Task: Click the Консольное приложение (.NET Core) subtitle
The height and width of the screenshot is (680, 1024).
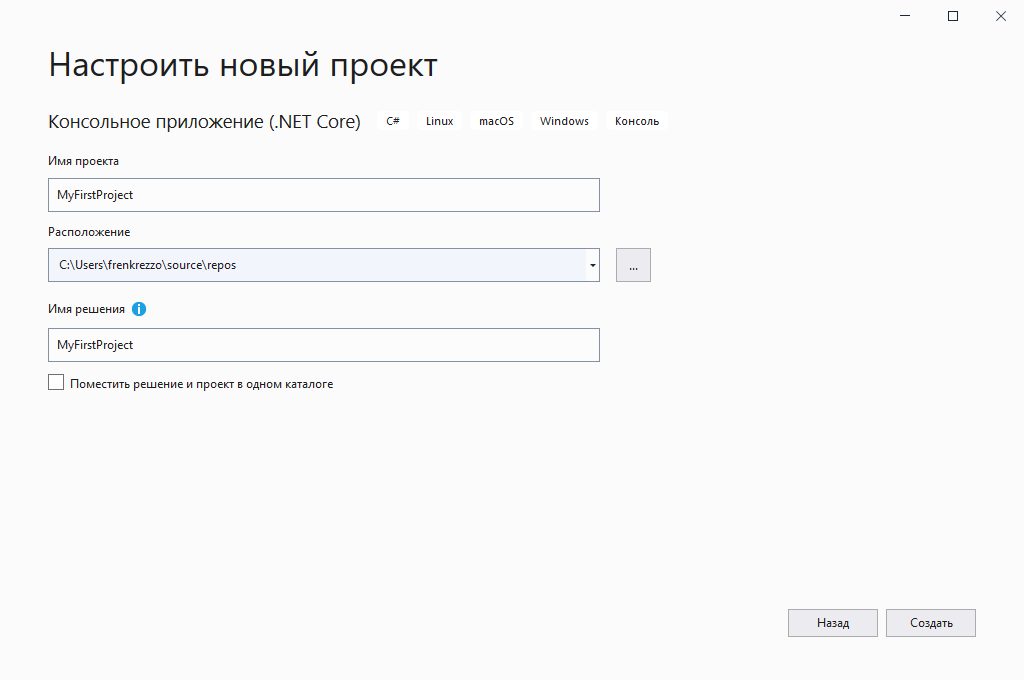Action: 204,122
